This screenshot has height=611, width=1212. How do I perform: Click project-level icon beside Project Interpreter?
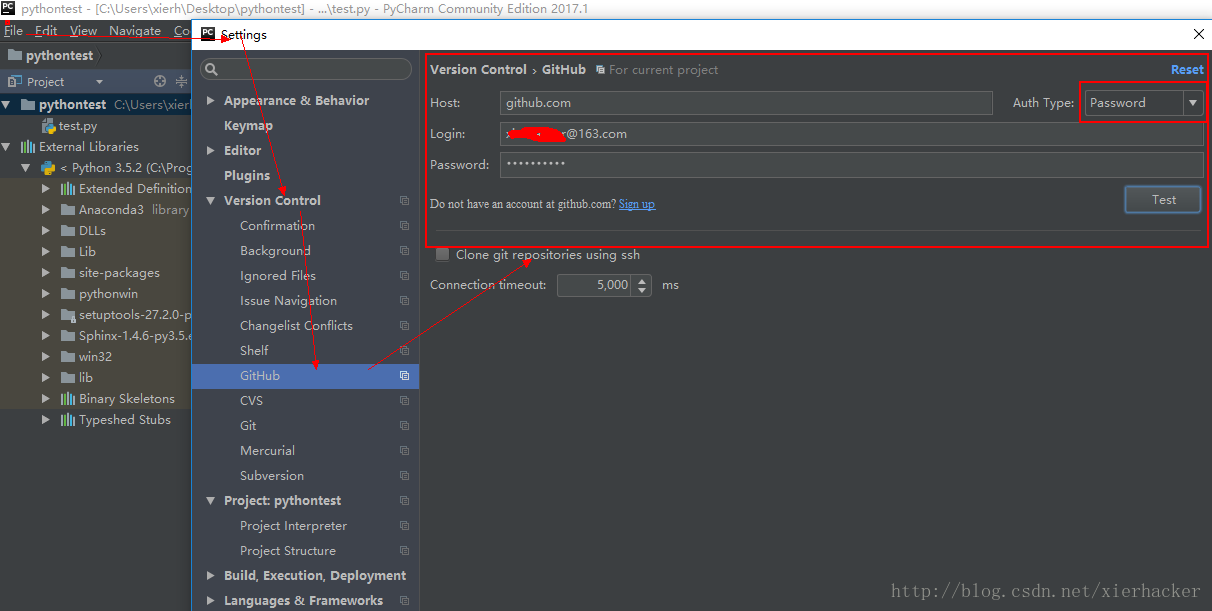pyautogui.click(x=404, y=526)
